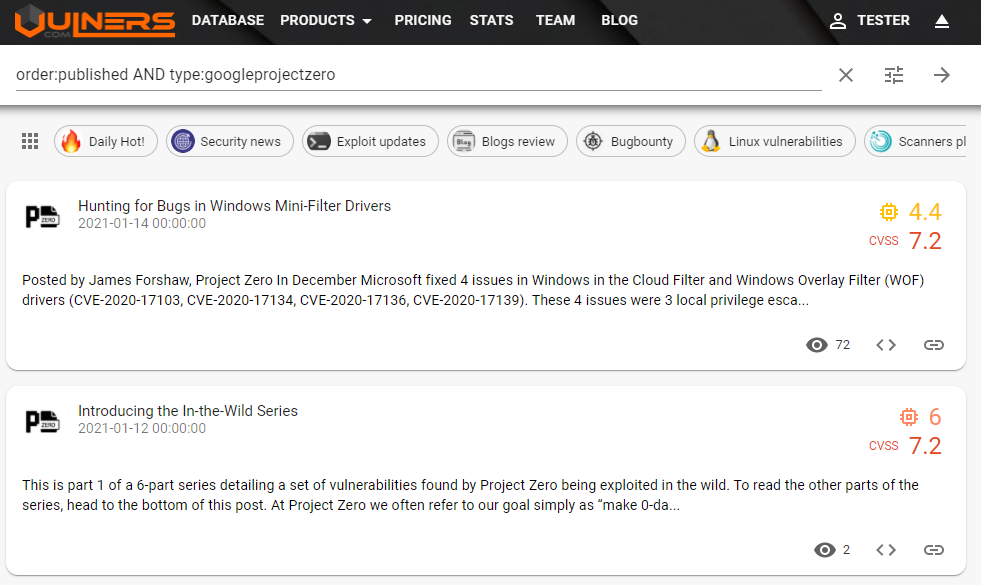Screen dimensions: 981x585
Task: Expand the PRODUCTS dropdown menu
Action: (326, 20)
